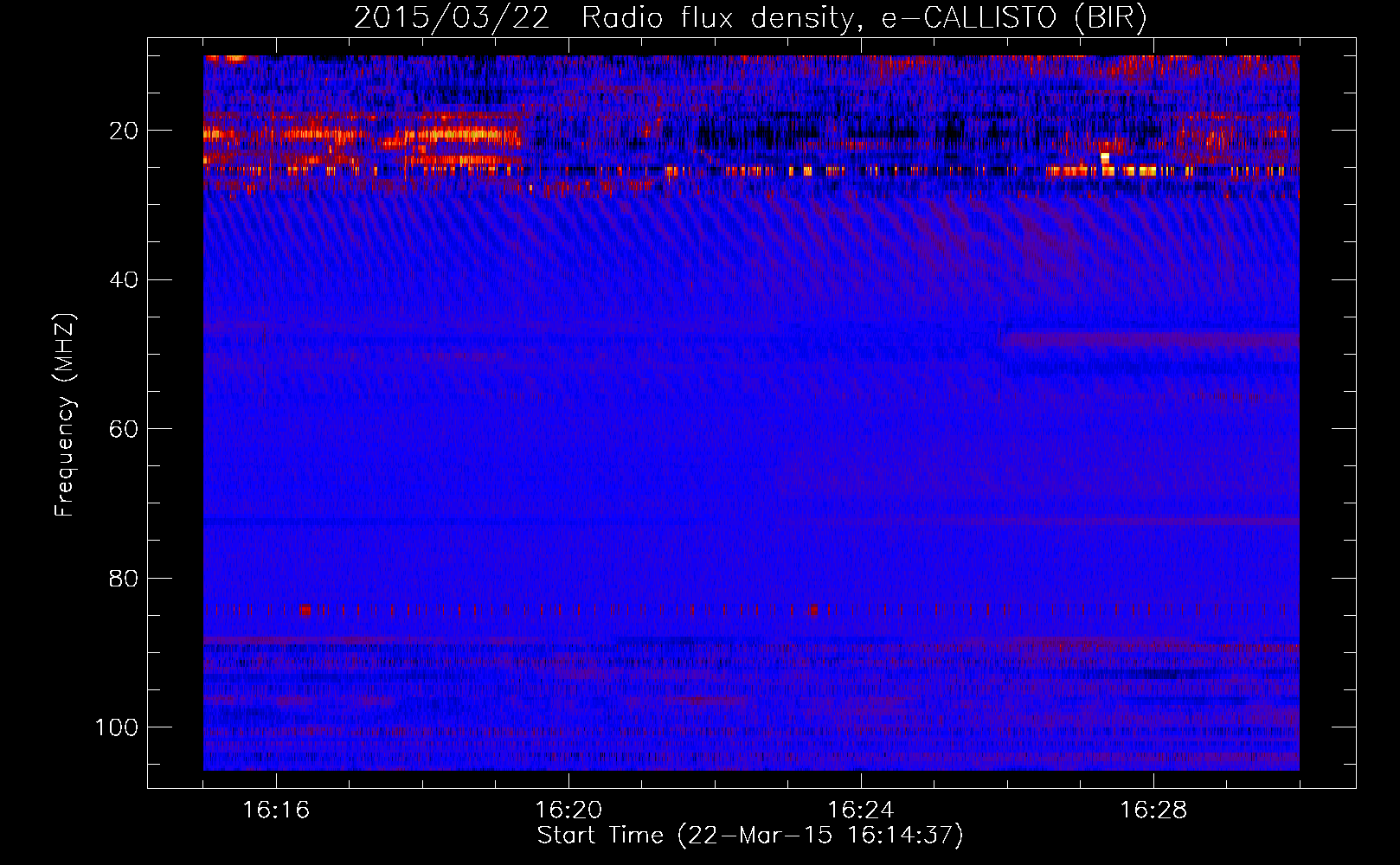Click the "Frequency (MHZ)" axis label
The image size is (1400, 865).
[65, 415]
